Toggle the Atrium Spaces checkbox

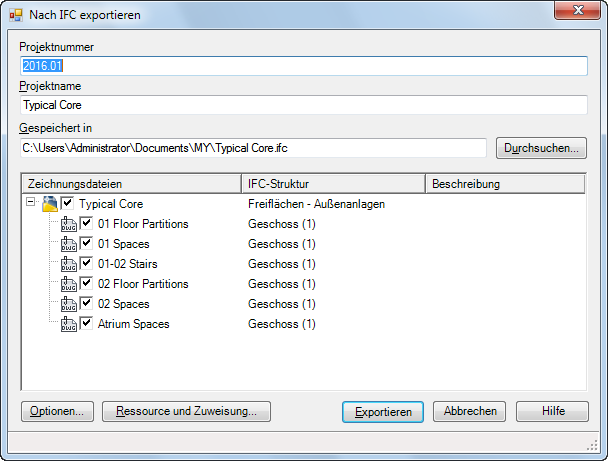pos(87,324)
